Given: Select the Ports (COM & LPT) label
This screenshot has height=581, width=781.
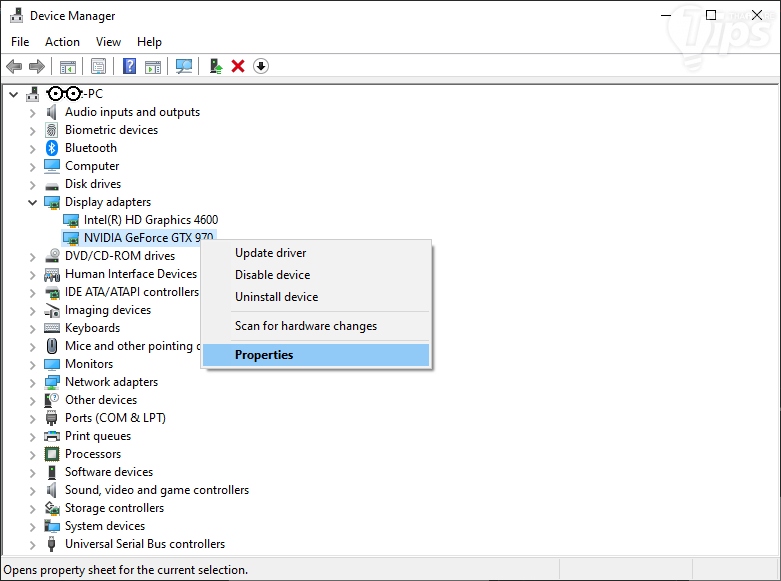Looking at the screenshot, I should point(116,418).
